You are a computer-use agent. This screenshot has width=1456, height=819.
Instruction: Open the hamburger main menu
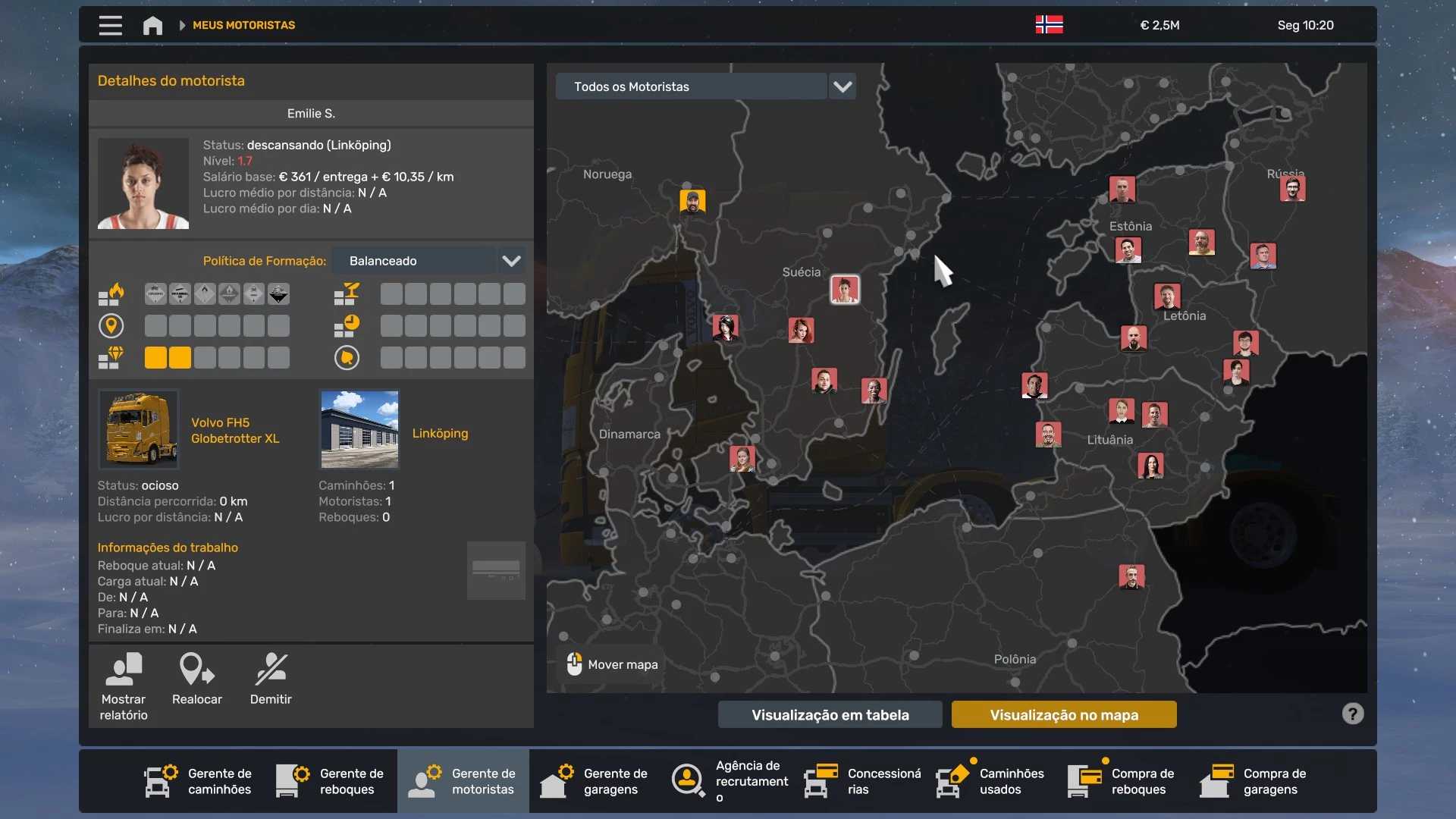(x=110, y=25)
